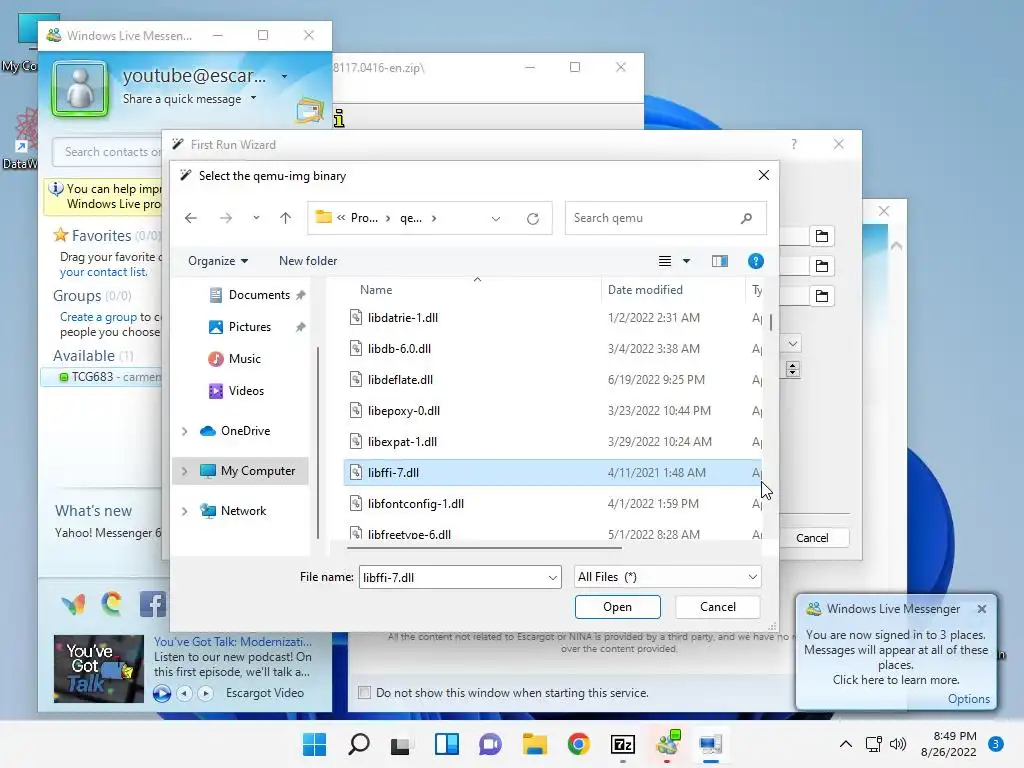The height and width of the screenshot is (768, 1024).
Task: Go up one folder level
Action: pyautogui.click(x=285, y=218)
